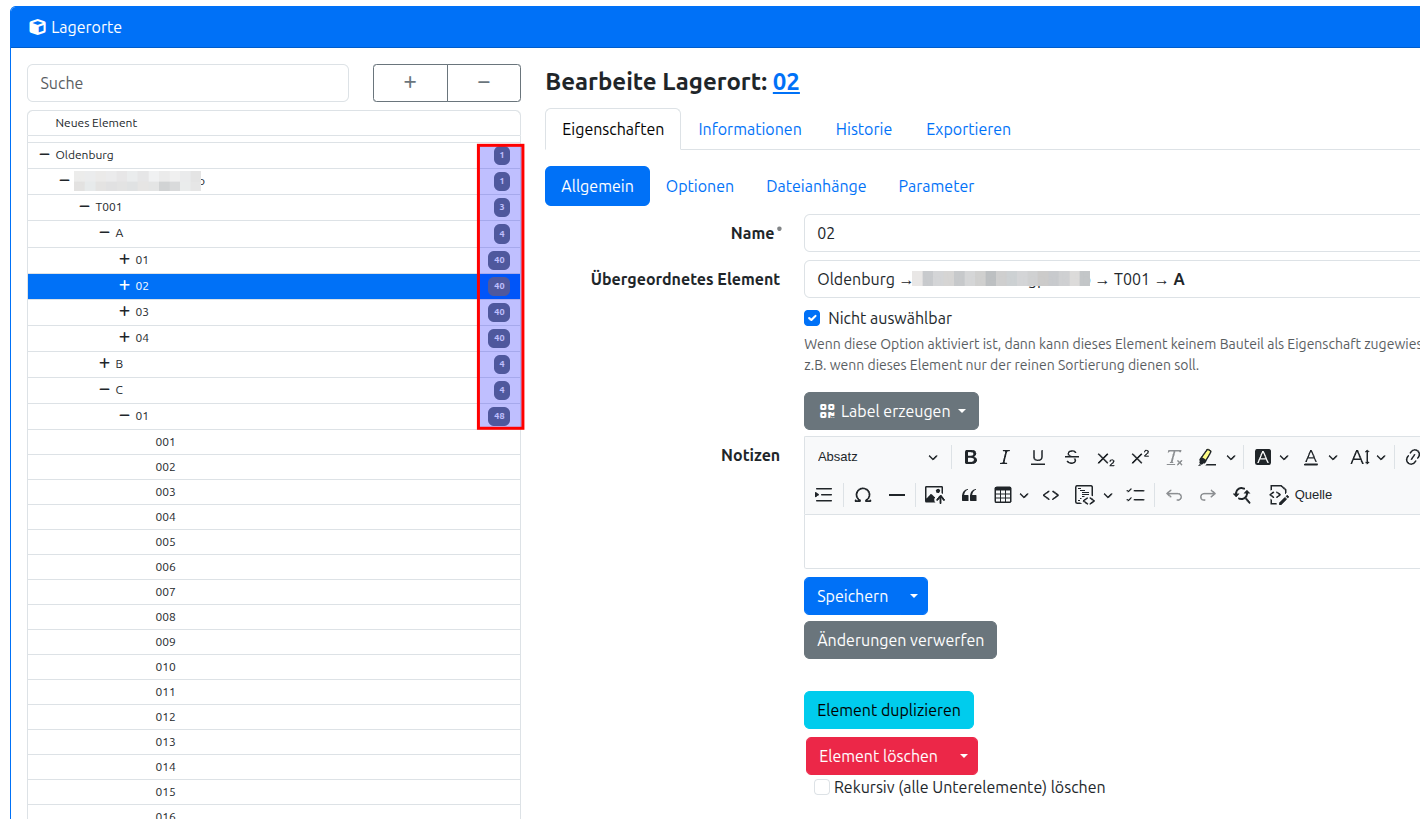Open the font background color picker
The image size is (1420, 819).
(x=1263, y=457)
